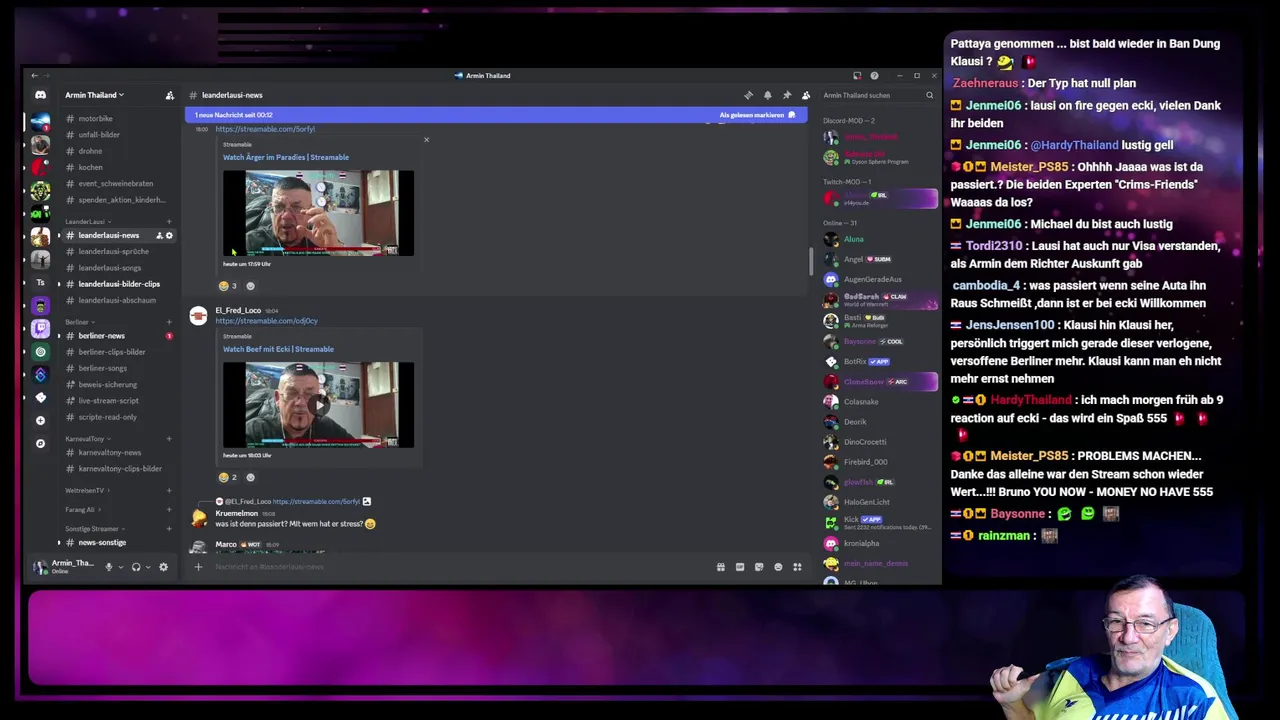Open pinned messages icon
Screen dimensions: 1280x720
[x=786, y=95]
